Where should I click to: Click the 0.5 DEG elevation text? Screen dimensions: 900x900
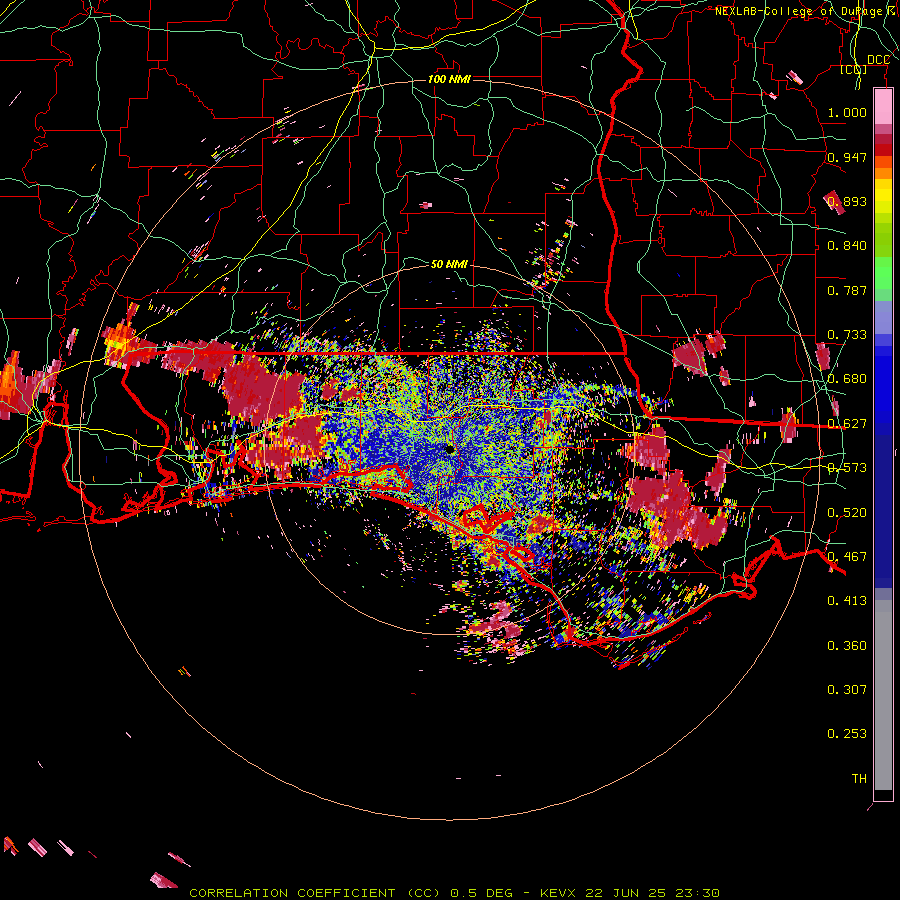click(x=484, y=893)
